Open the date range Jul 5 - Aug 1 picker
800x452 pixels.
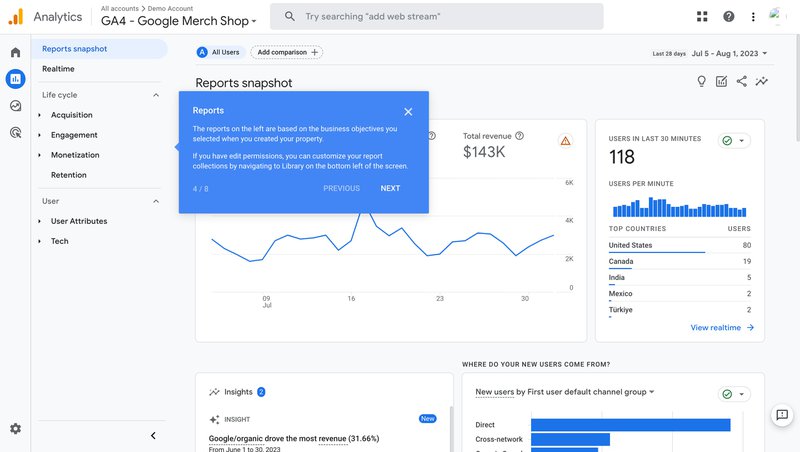[733, 53]
